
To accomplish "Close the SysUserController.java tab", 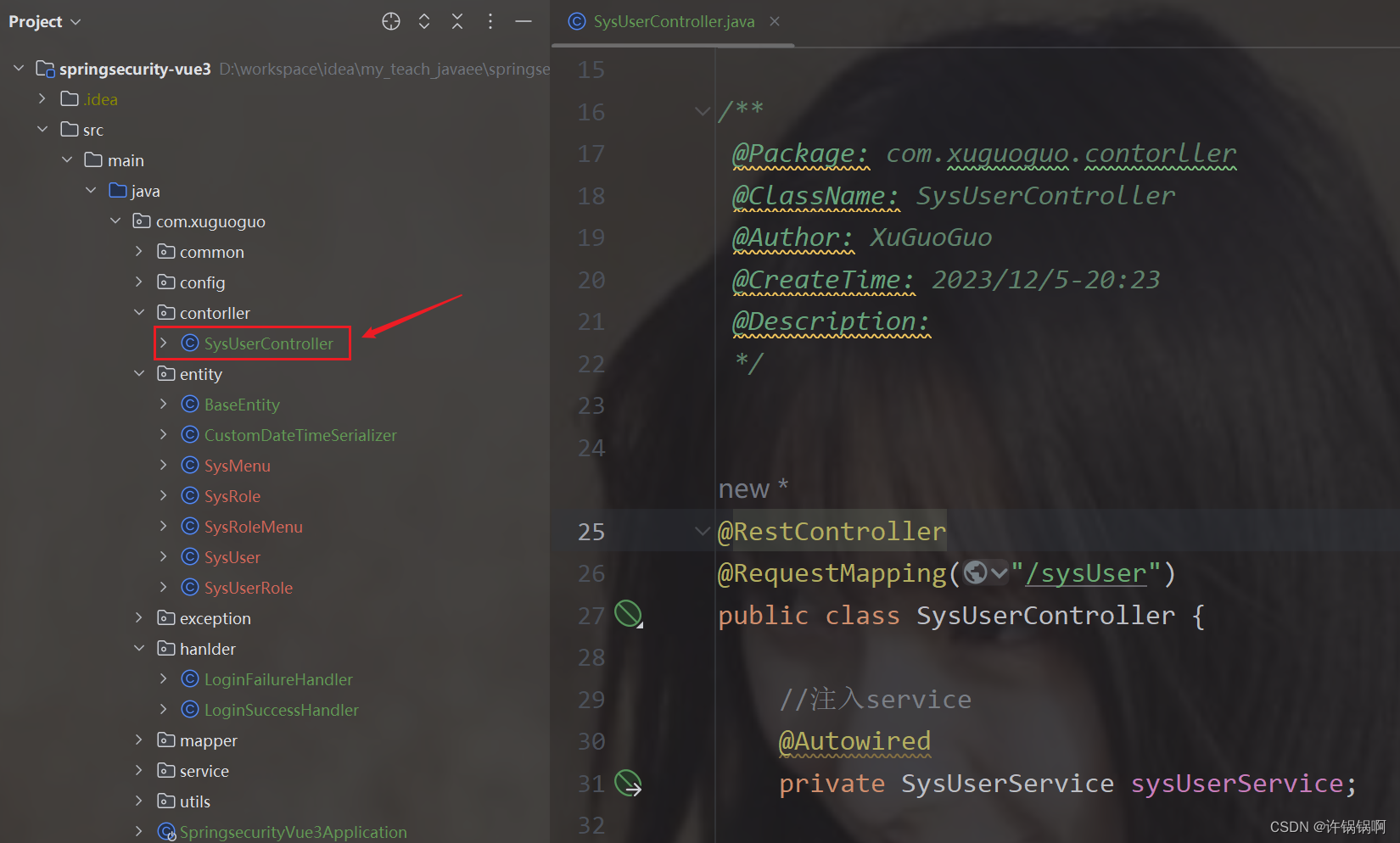I will coord(775,21).
